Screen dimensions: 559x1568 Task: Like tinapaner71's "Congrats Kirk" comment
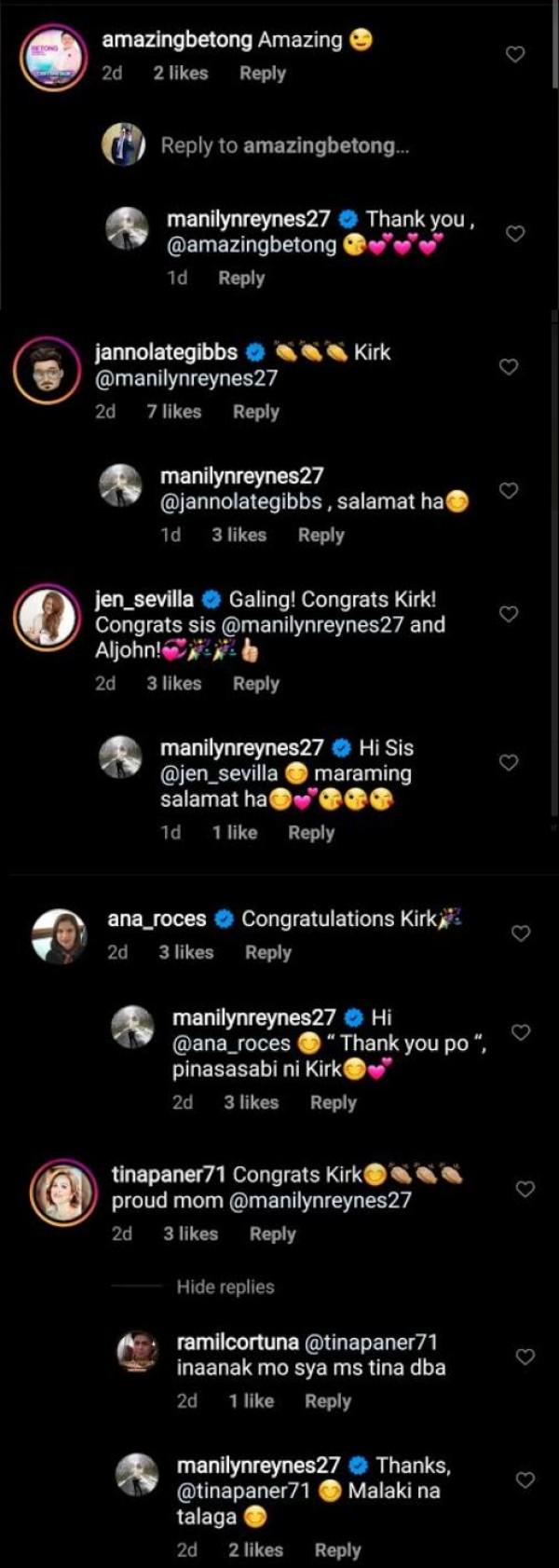(x=525, y=1189)
